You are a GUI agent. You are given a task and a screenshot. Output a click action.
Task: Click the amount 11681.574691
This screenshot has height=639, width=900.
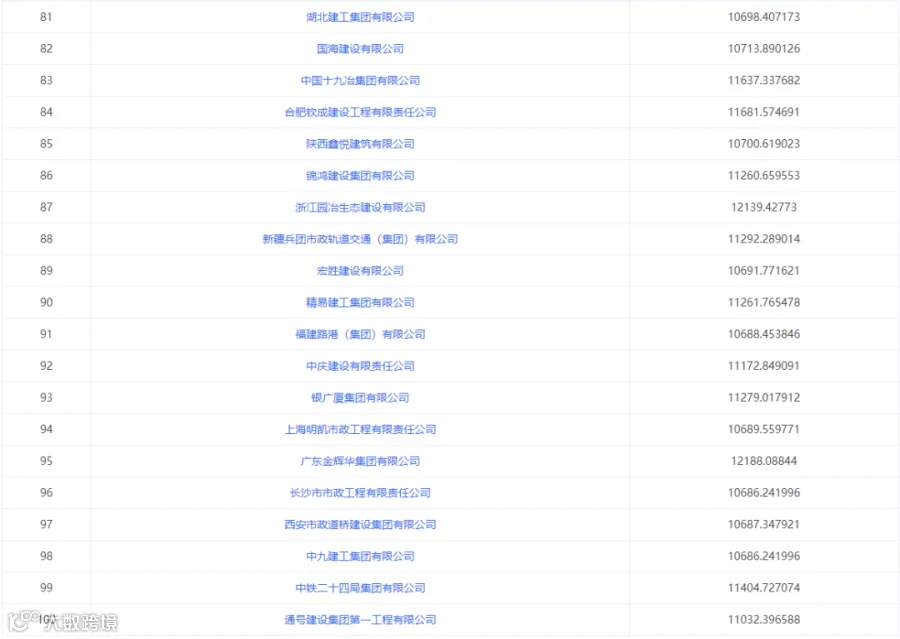click(x=763, y=112)
